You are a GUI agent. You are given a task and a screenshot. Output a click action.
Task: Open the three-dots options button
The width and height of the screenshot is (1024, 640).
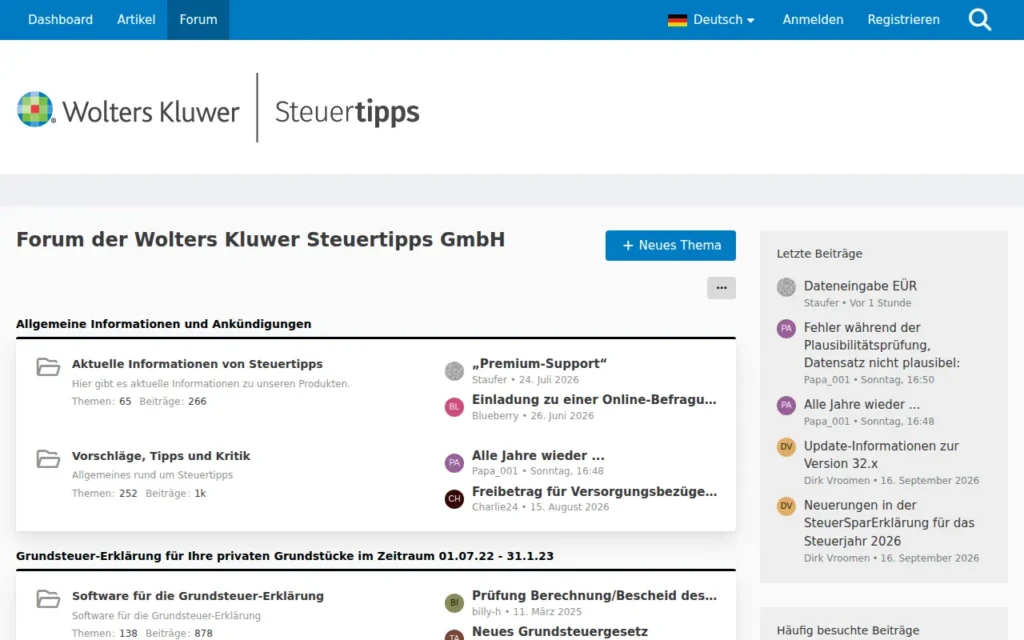tap(721, 288)
